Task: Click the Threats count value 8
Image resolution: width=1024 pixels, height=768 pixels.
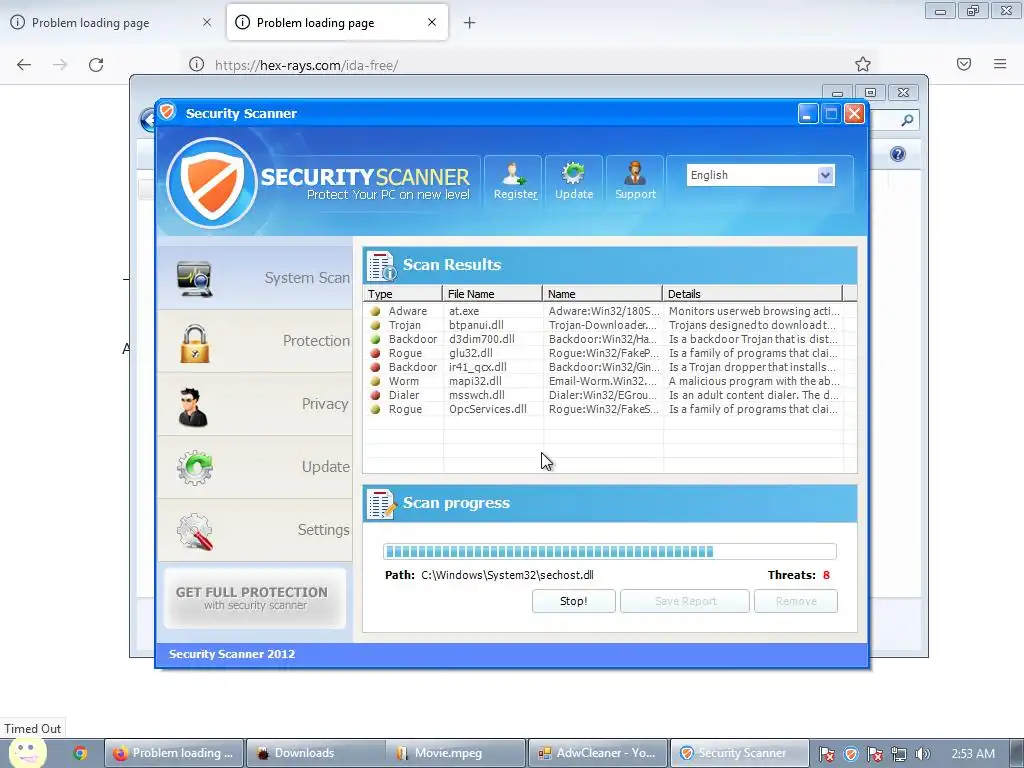Action: 826,575
